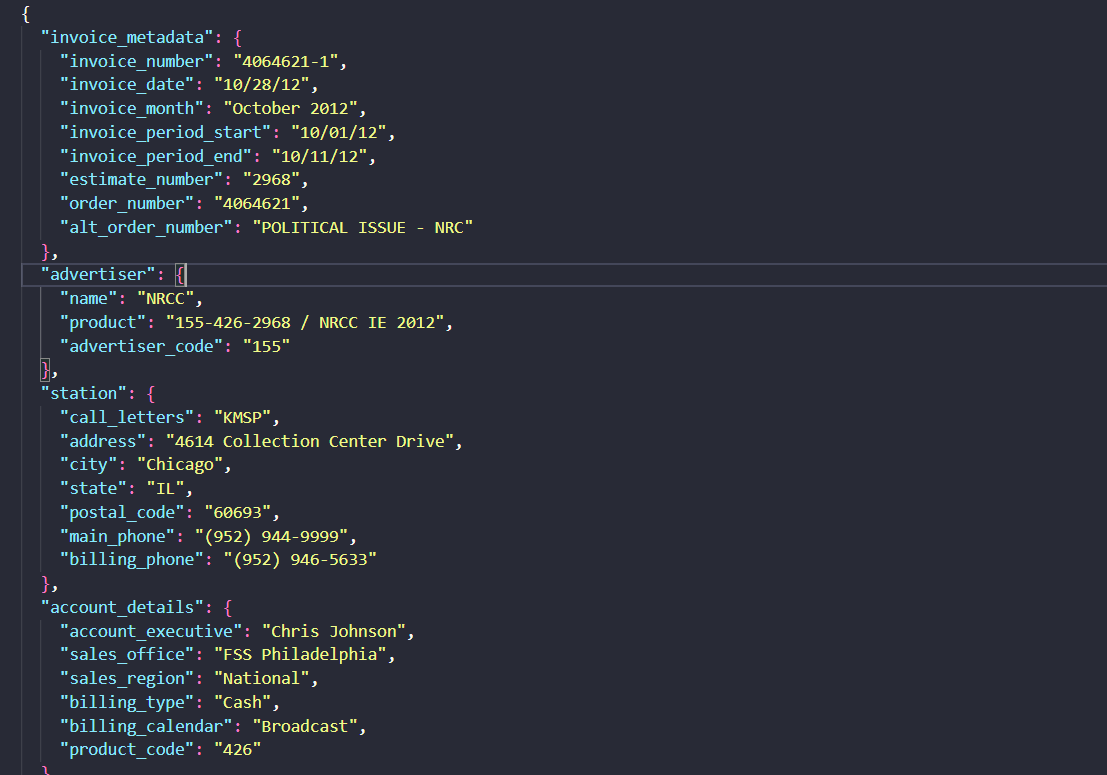Image resolution: width=1107 pixels, height=775 pixels.
Task: Click the period start value "10/01/12"
Action: pyautogui.click(x=339, y=133)
